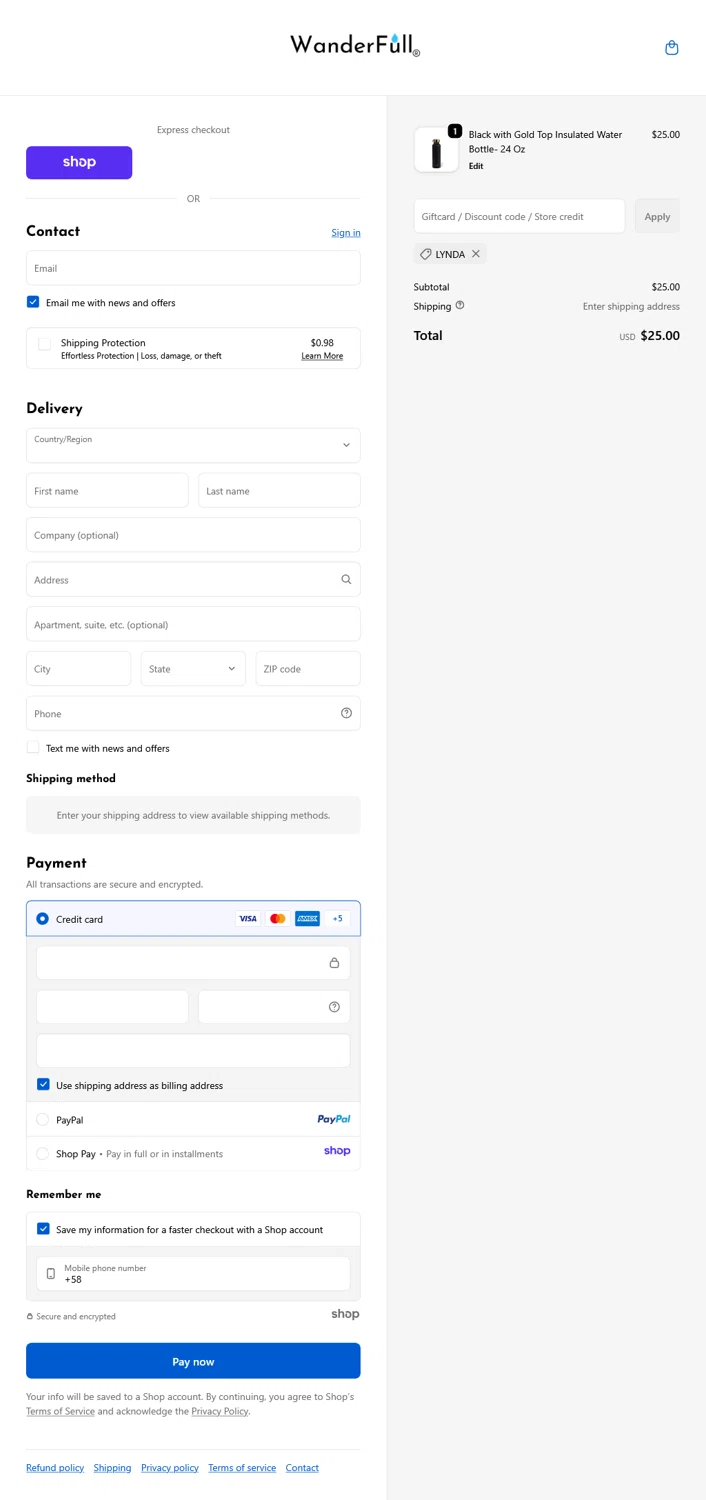The height and width of the screenshot is (1500, 706).
Task: Click the card expiration date field
Action: (x=112, y=1007)
